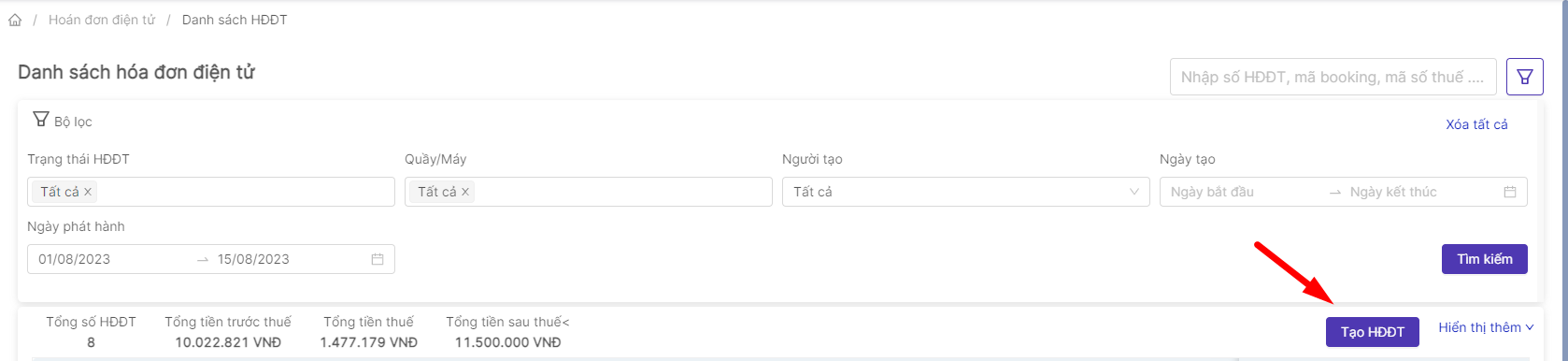
Task: Open calendar icon in Ngày phát hành field
Action: coord(378,259)
